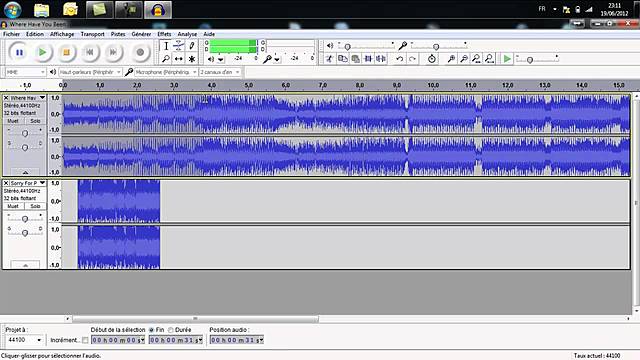Close the Where Hav track with X
Screen dimensions: 640x360
[6, 98]
